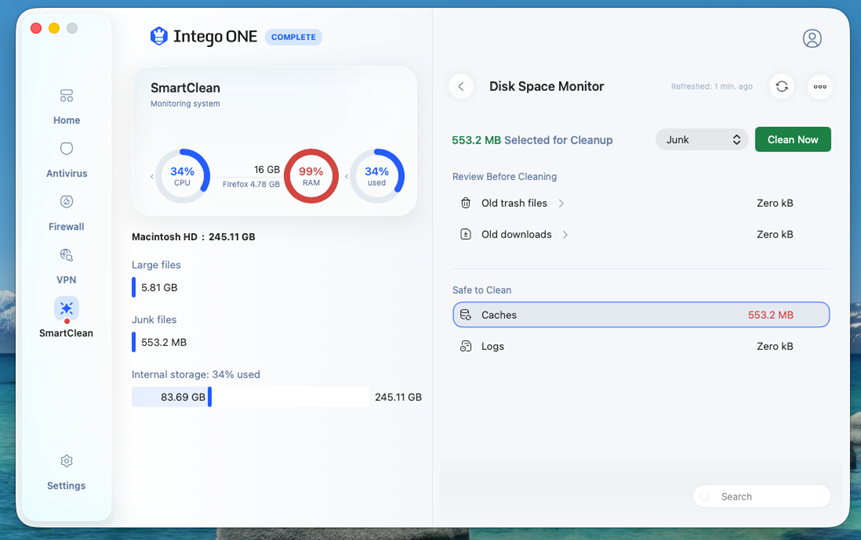Click the 553.2 MB Selected for Cleanup text
This screenshot has height=540, width=861.
click(532, 140)
